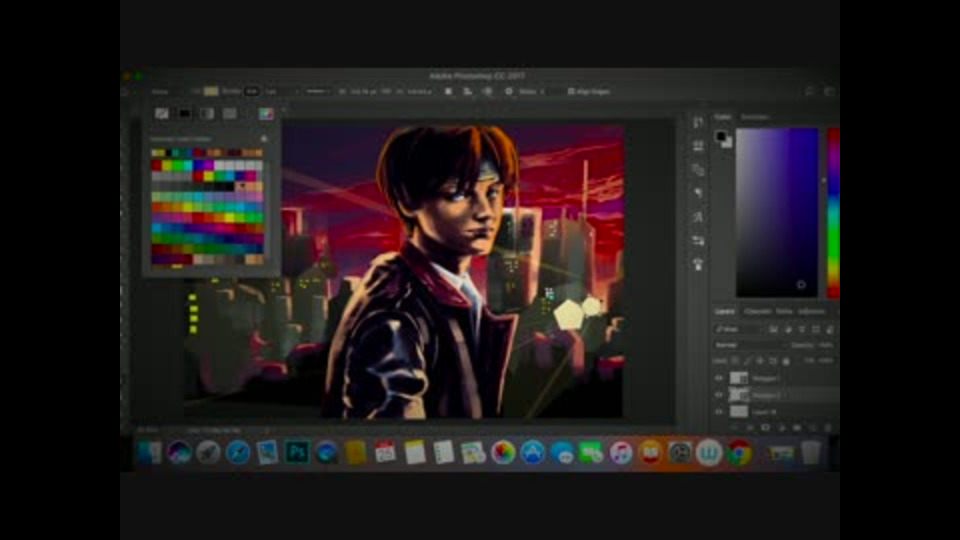The width and height of the screenshot is (960, 540).
Task: Select the Polygon 1 layer thumbnail
Action: click(x=739, y=378)
